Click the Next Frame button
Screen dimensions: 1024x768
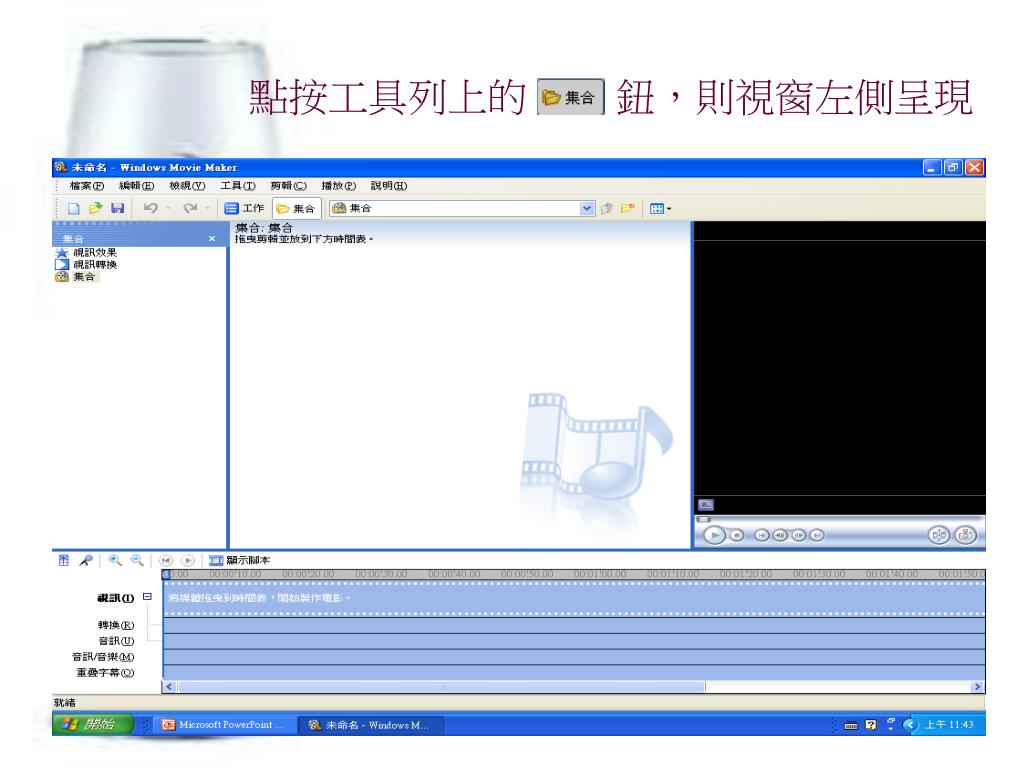(x=799, y=536)
